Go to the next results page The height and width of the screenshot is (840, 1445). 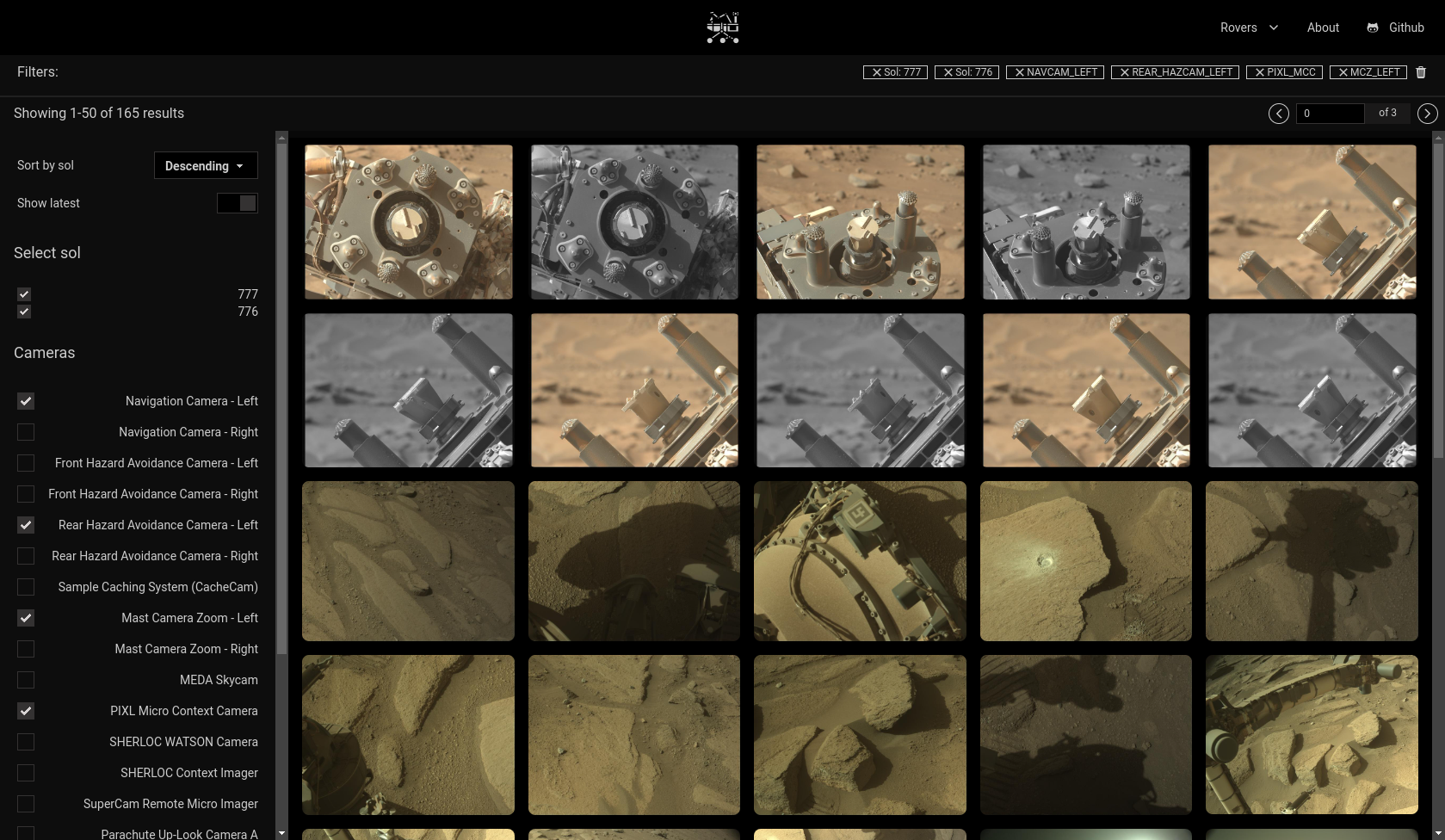(x=1427, y=114)
